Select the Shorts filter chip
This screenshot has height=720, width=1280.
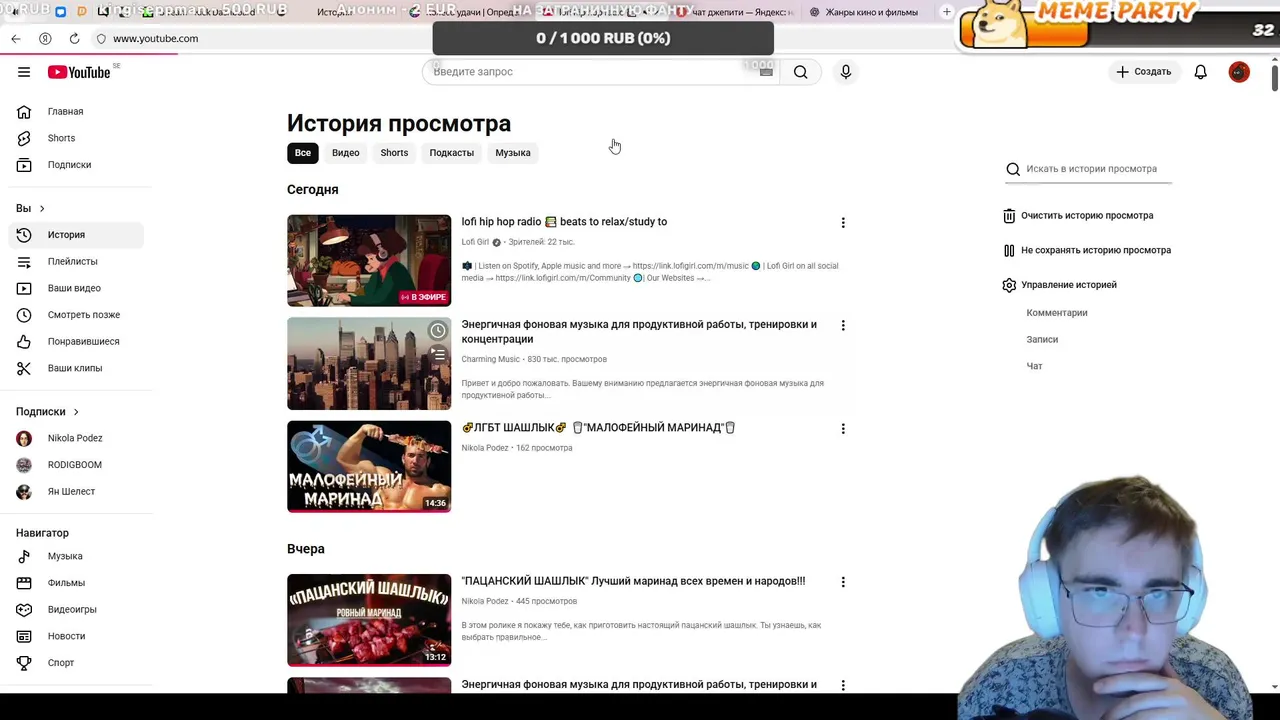[394, 153]
